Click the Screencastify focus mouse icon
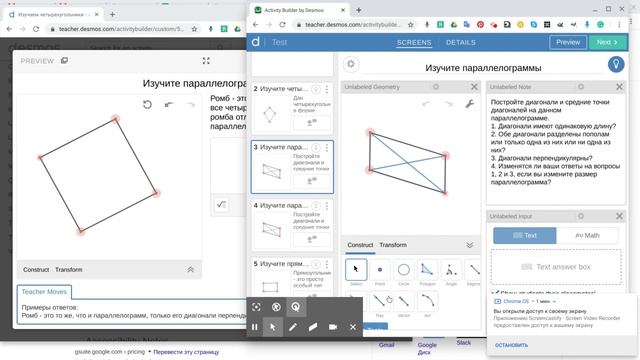Image resolution: width=640 pixels, height=360 pixels. 256,307
